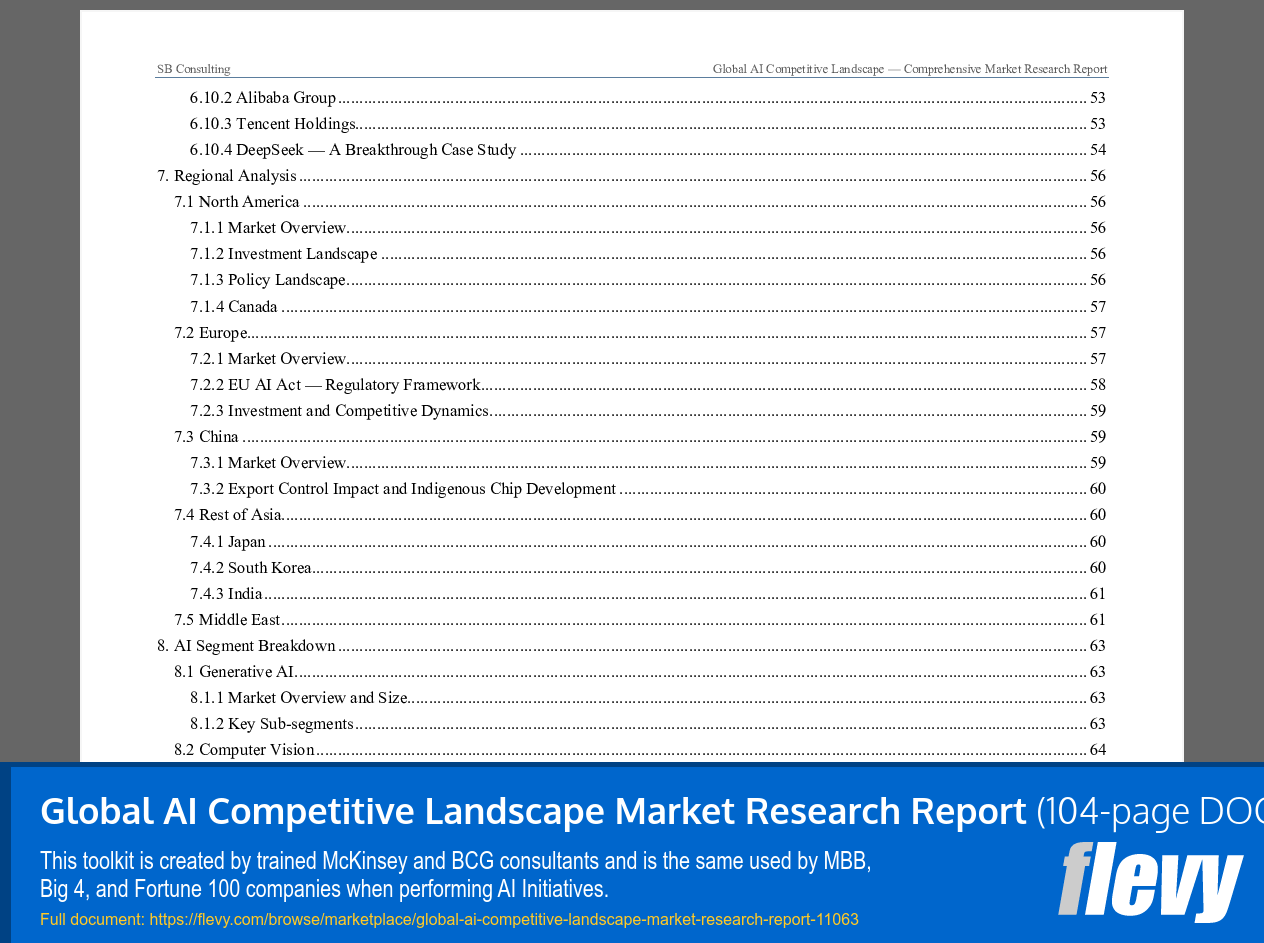This screenshot has width=1264, height=943.
Task: Open 7.3.2 Export Control Impact entry
Action: [x=403, y=488]
